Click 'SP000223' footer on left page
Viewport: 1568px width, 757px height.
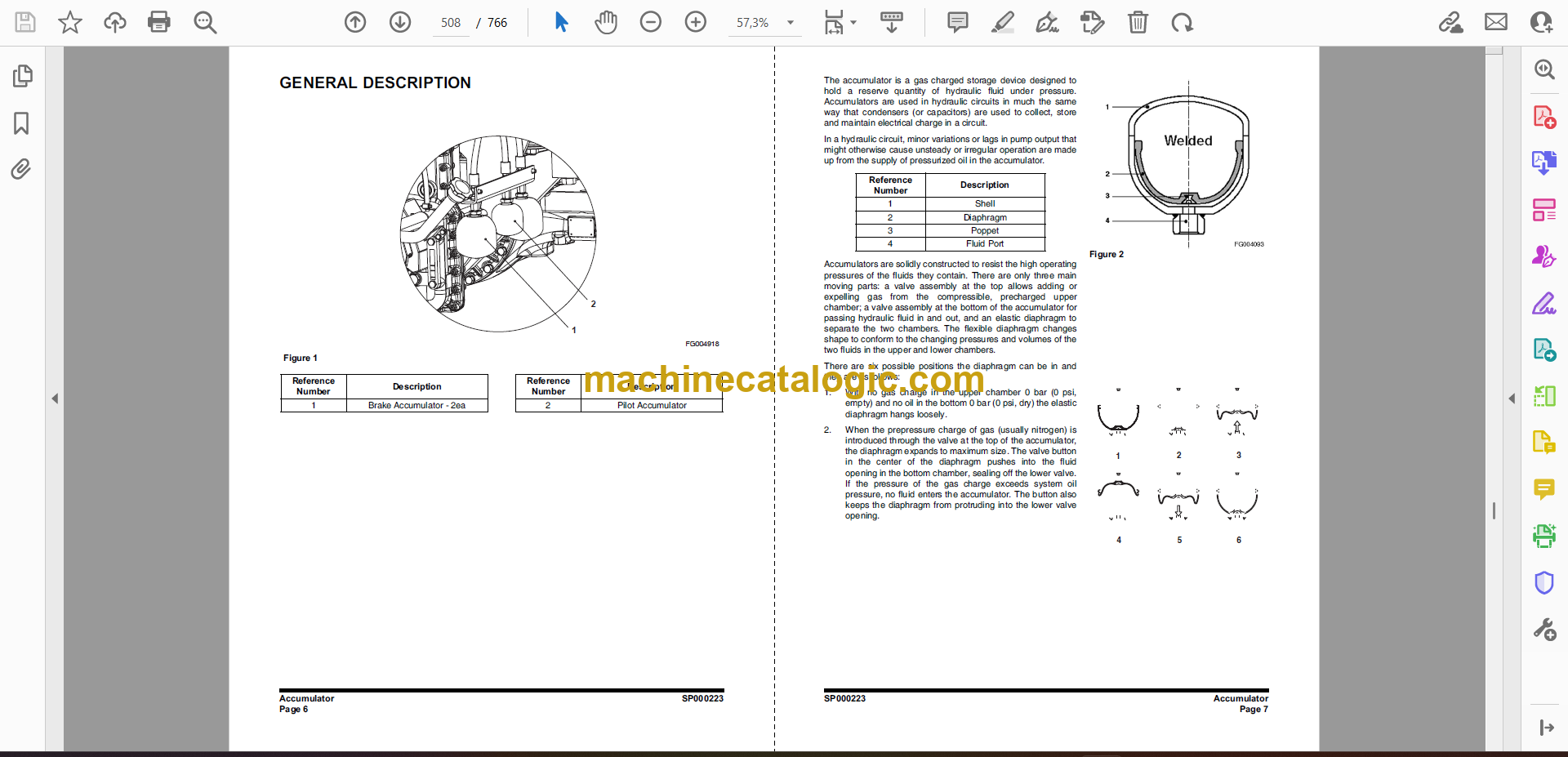coord(702,698)
